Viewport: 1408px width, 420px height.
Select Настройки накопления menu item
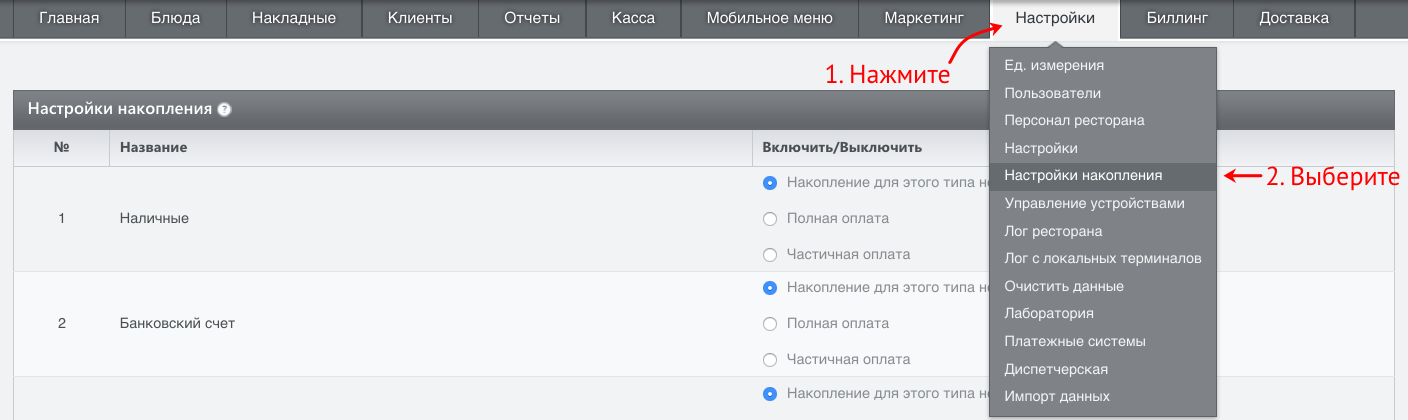[1103, 175]
